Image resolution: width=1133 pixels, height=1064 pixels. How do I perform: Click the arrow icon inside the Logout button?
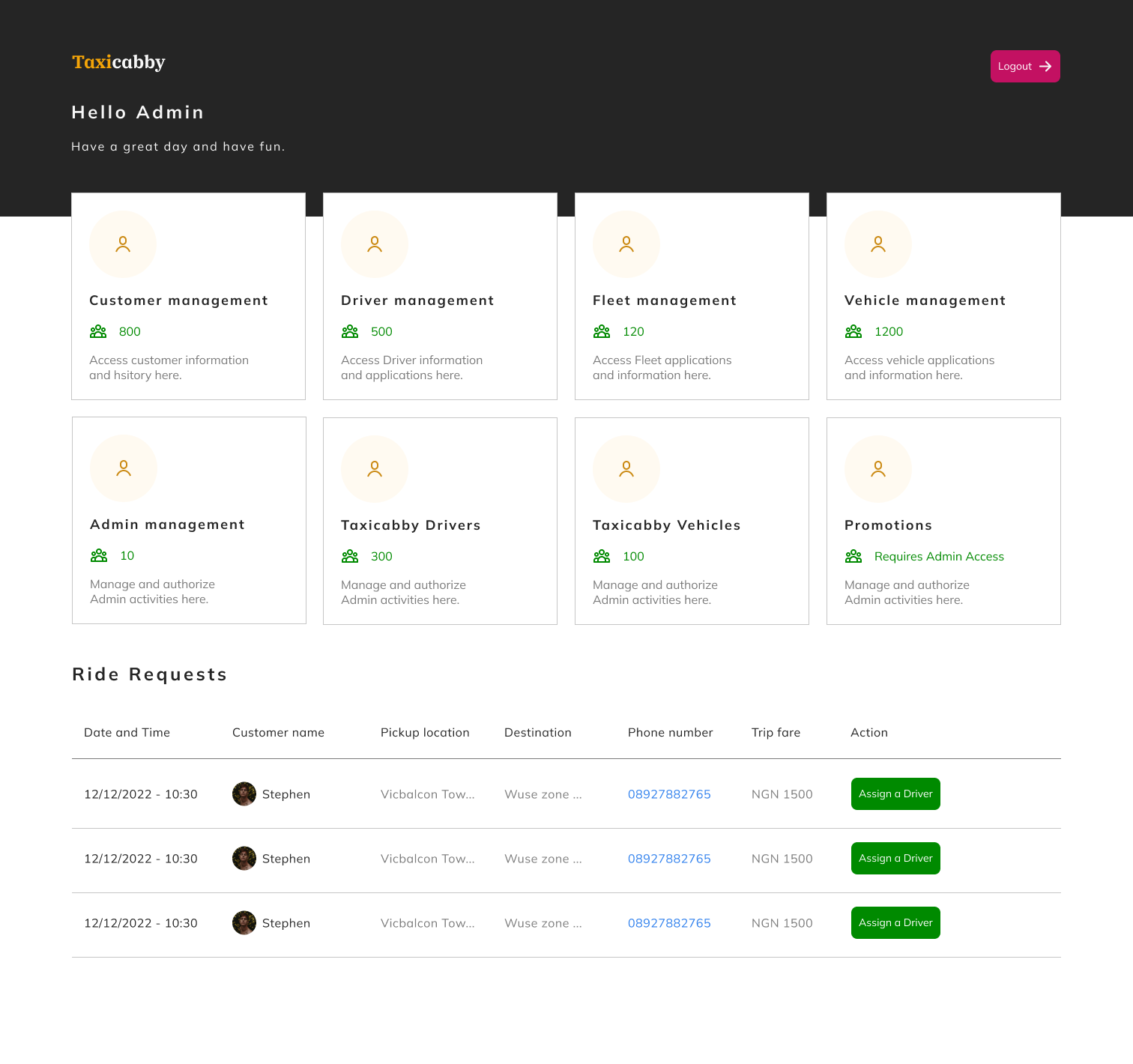point(1046,66)
